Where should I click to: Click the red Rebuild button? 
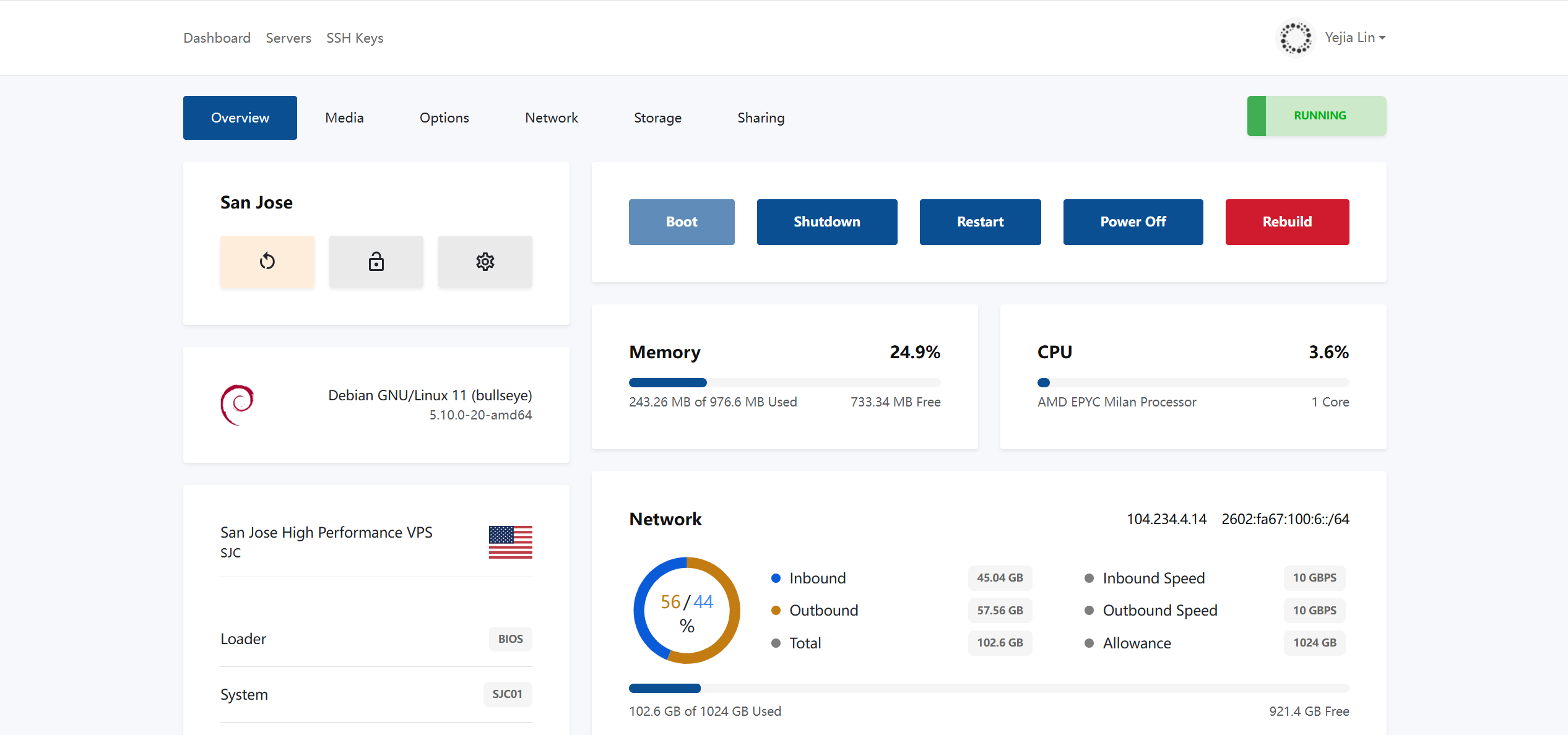[1287, 221]
